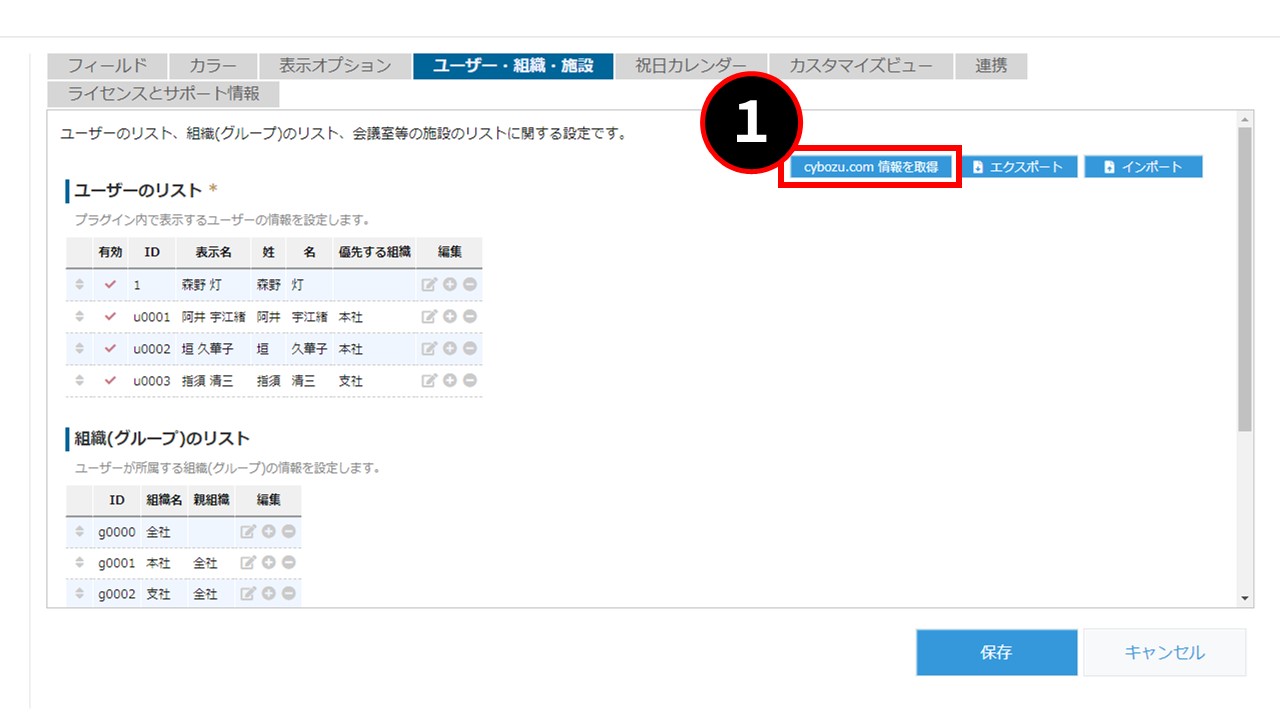Add a row below organization g0000

[269, 532]
